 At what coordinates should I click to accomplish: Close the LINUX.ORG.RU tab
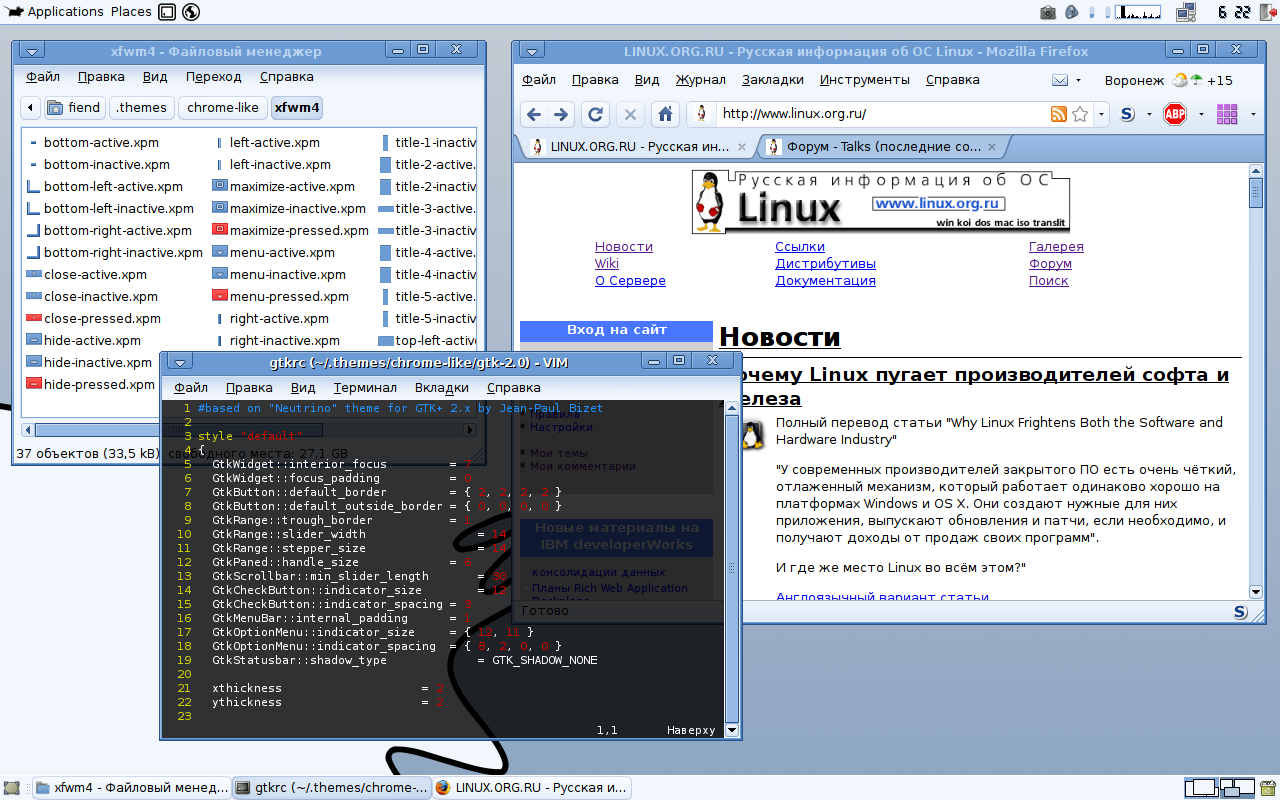pyautogui.click(x=741, y=147)
